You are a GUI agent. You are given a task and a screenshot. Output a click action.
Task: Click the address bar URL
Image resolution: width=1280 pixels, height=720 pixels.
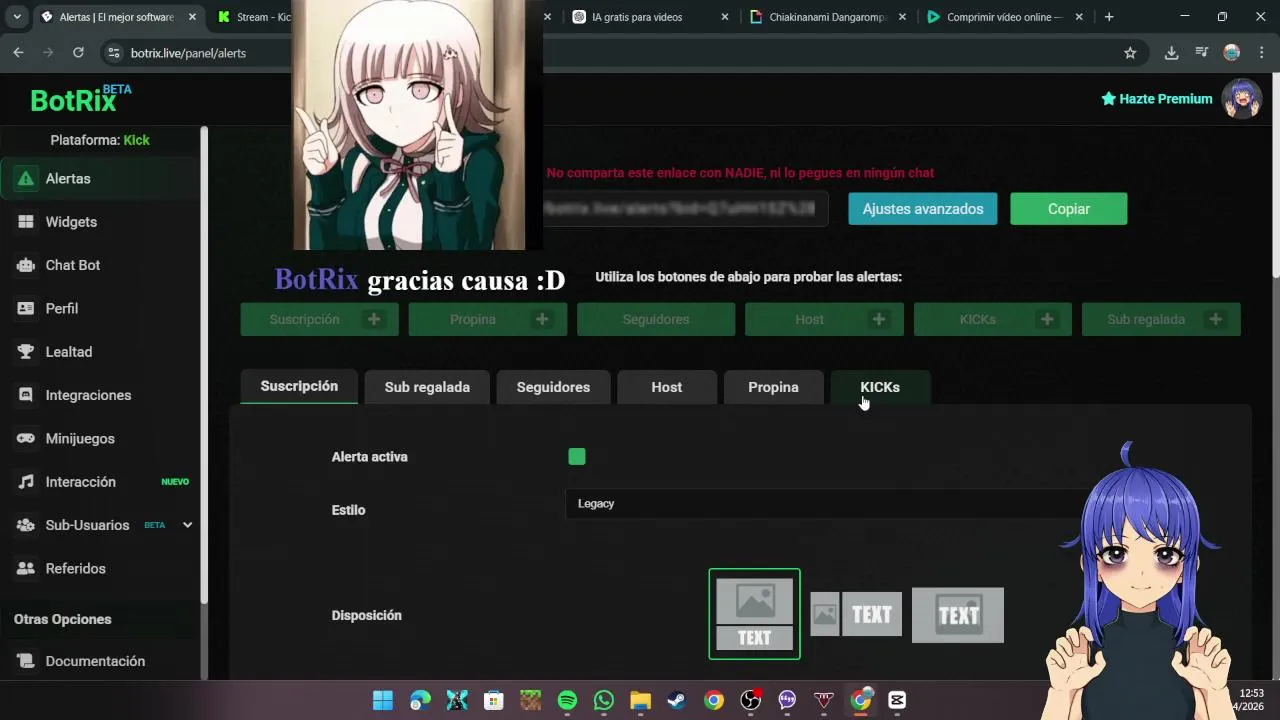click(x=188, y=53)
